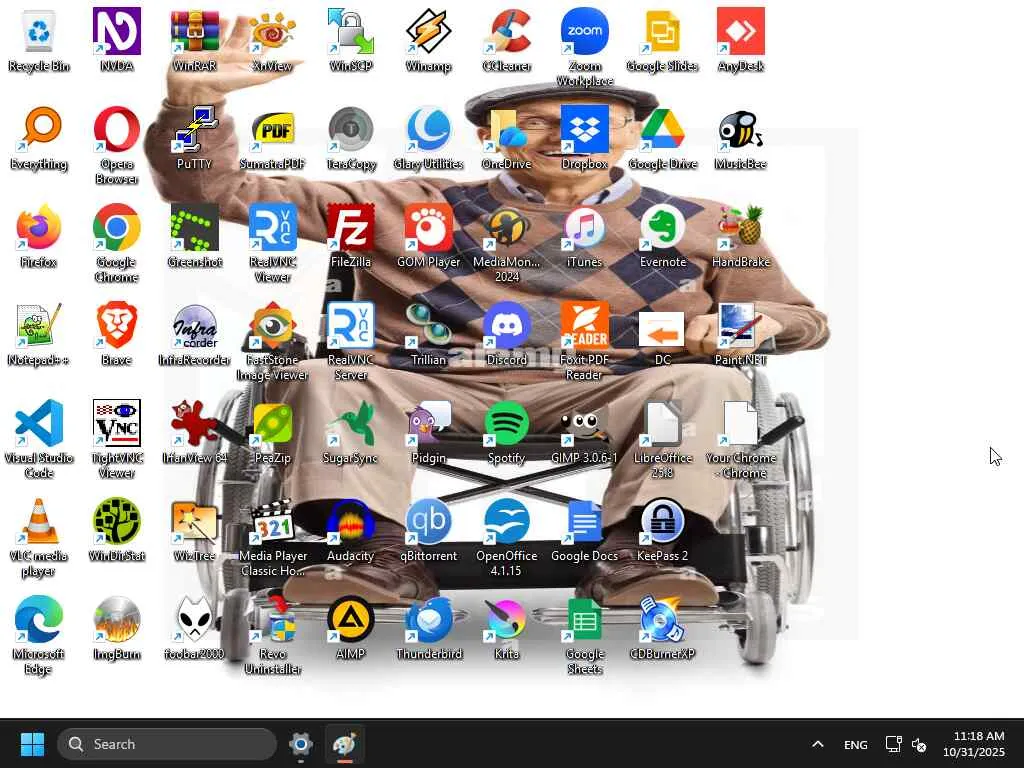
Task: Select the Notepad++ icon
Action: [39, 334]
